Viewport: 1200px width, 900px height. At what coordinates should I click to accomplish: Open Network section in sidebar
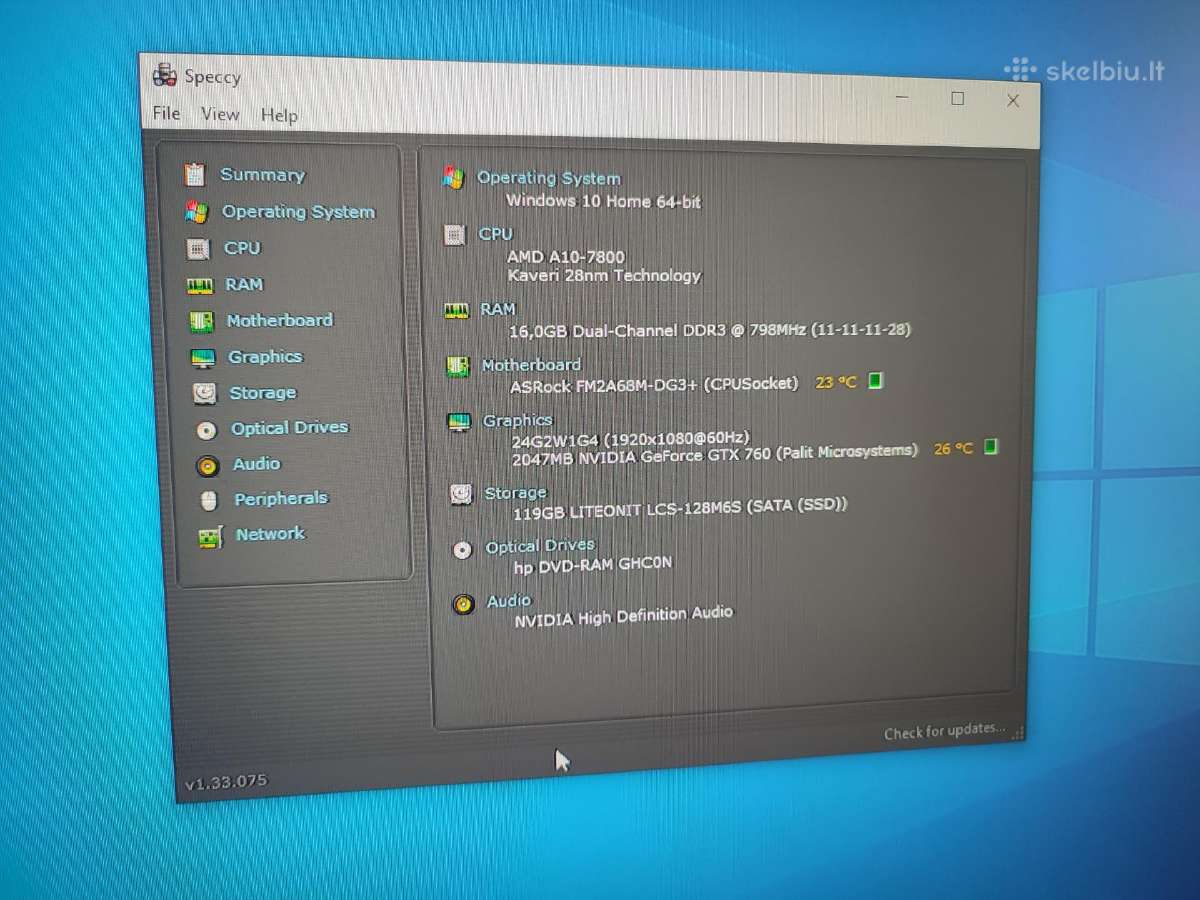(270, 534)
